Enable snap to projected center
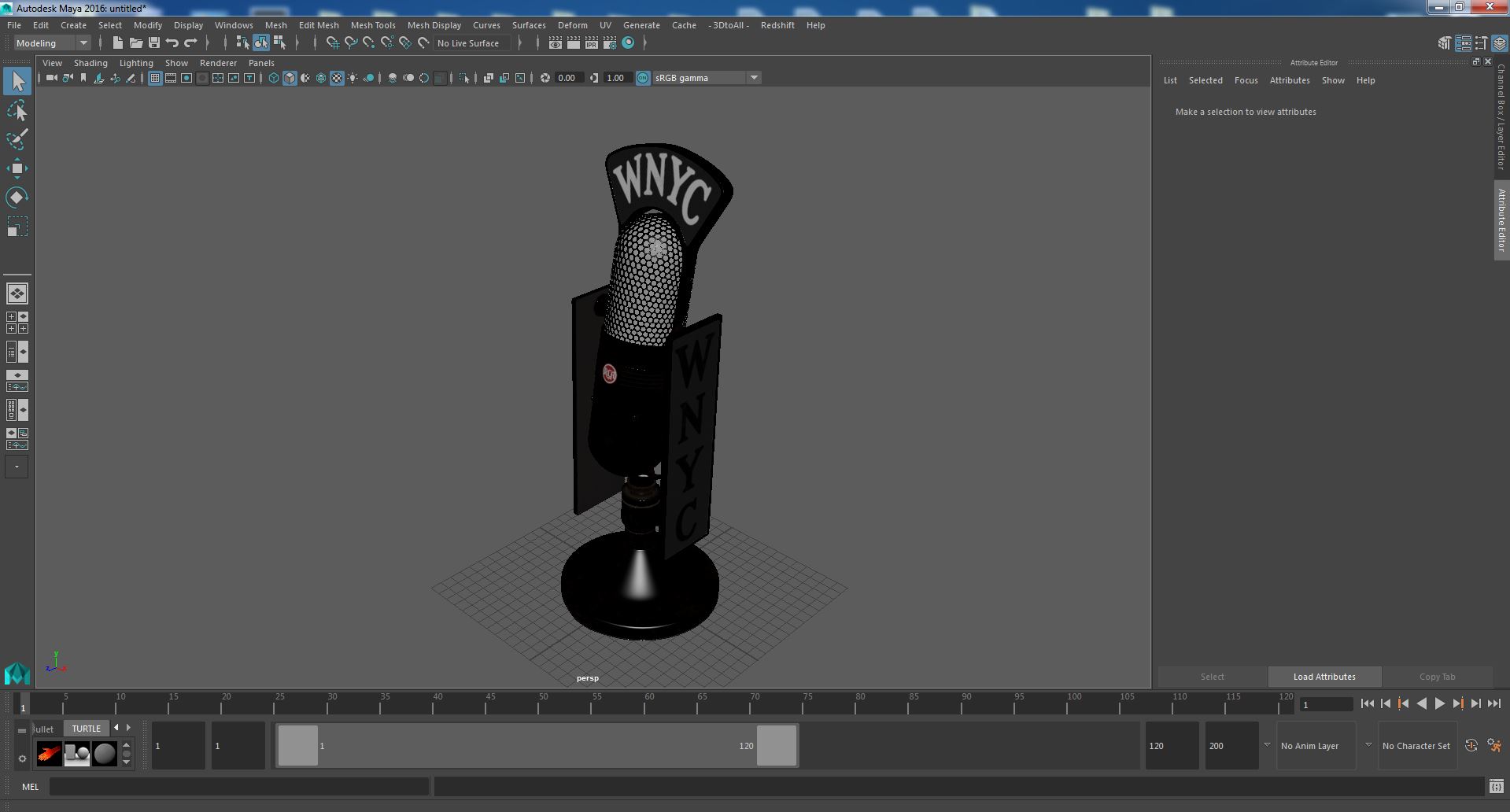This screenshot has height=812, width=1510. coord(387,43)
